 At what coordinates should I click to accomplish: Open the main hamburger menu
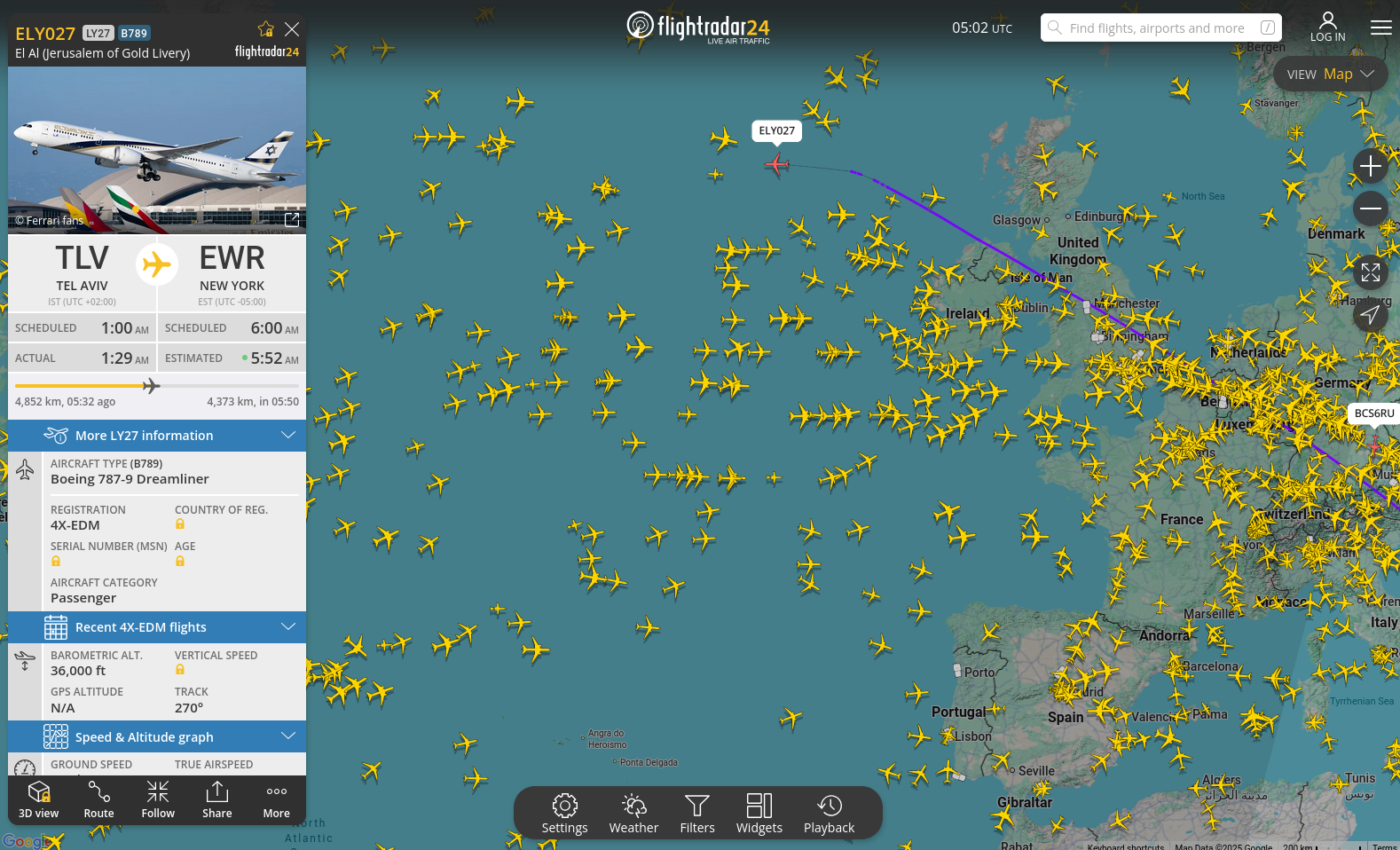pyautogui.click(x=1381, y=28)
